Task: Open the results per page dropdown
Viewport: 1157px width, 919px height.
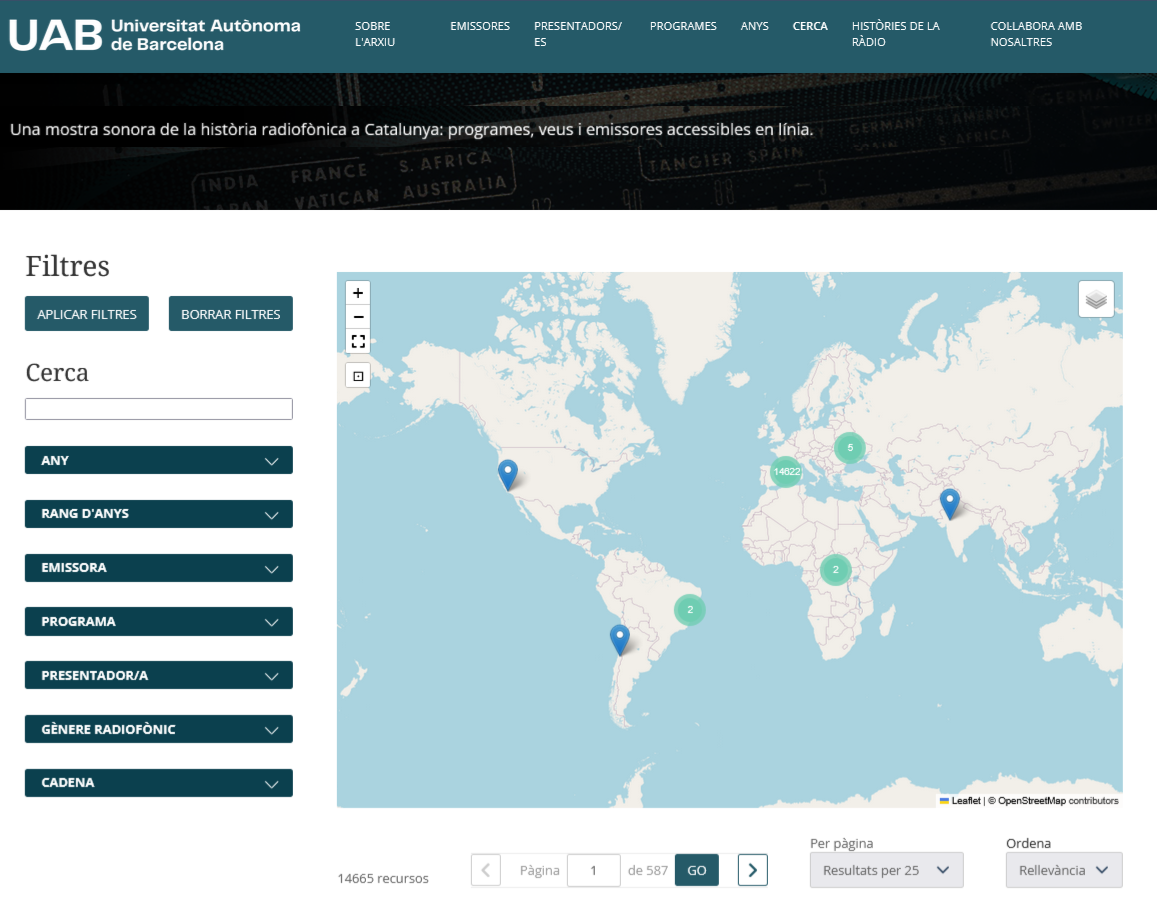Action: click(886, 870)
